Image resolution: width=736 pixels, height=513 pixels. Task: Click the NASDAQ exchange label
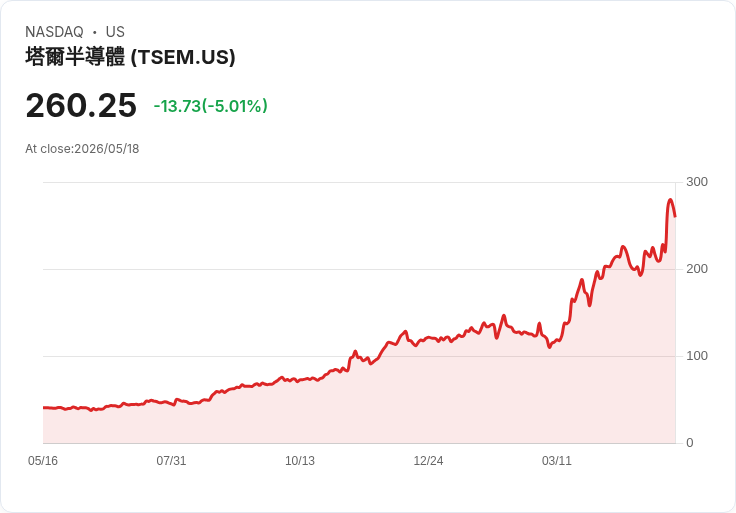pyautogui.click(x=54, y=32)
